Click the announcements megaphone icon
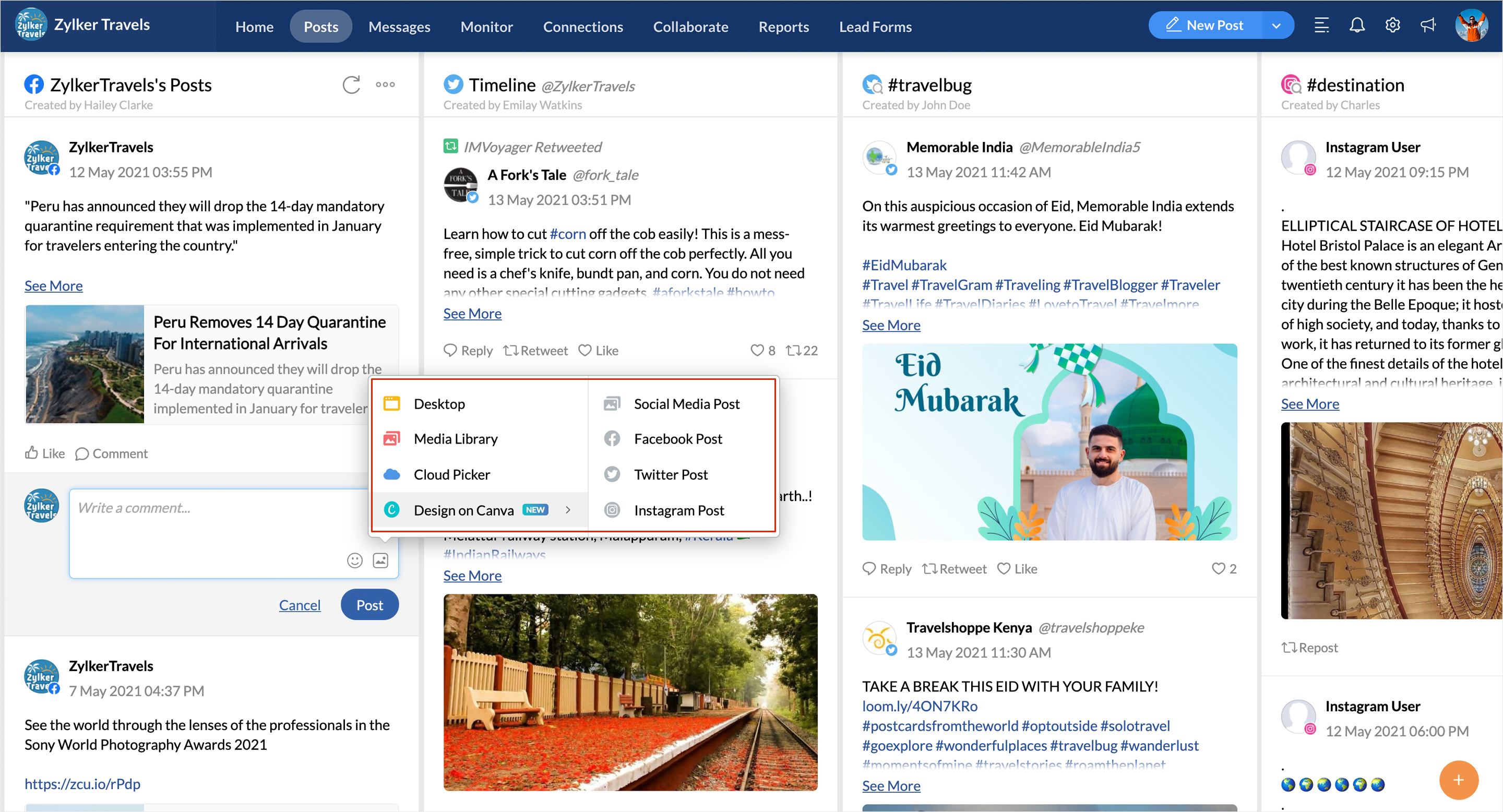 coord(1428,26)
